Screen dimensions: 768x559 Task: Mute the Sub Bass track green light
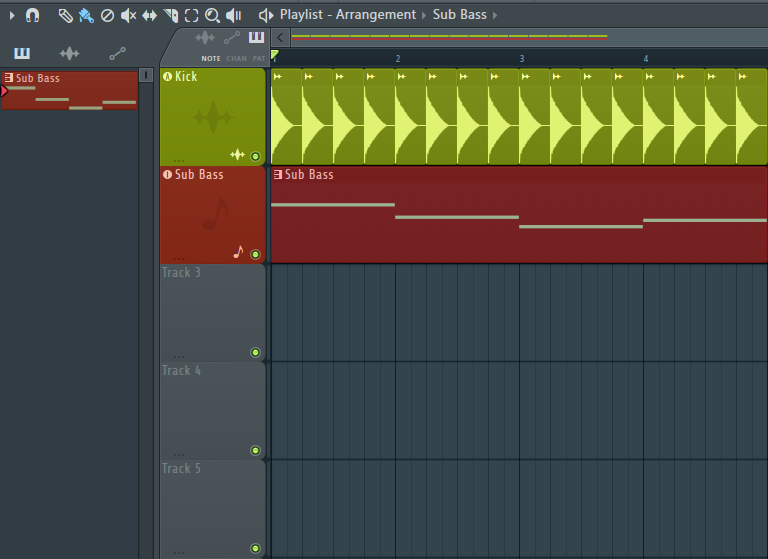255,254
